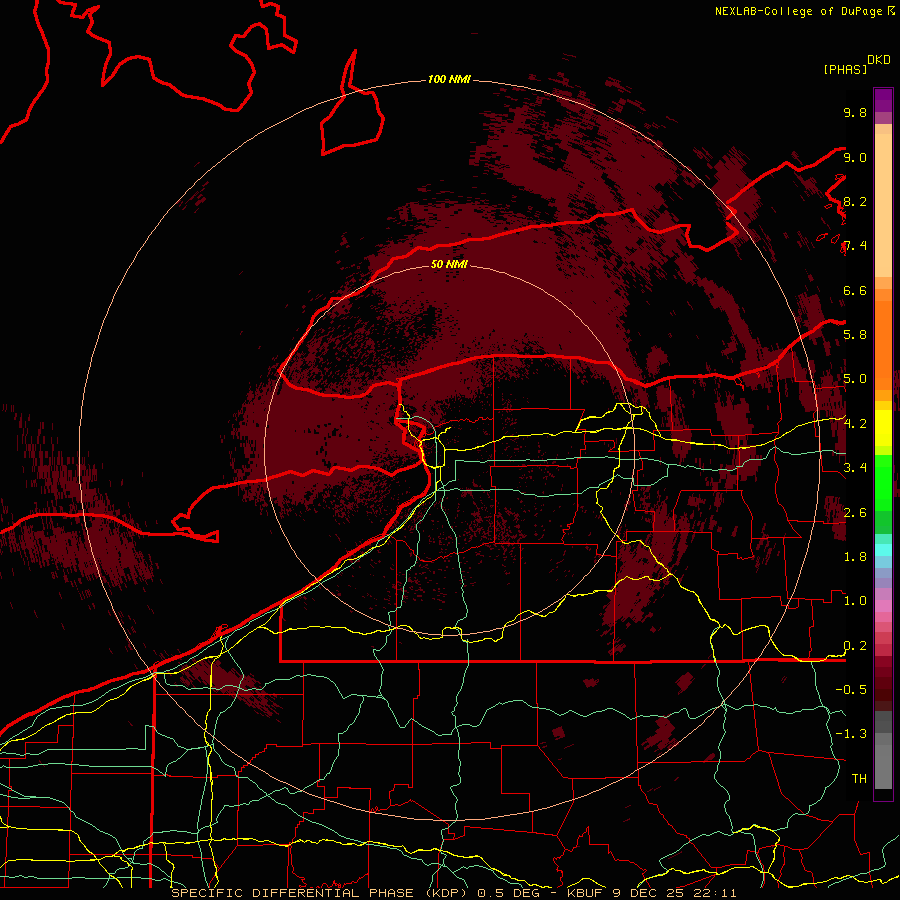Click the -1.3 color scale value
The height and width of the screenshot is (900, 900).
(851, 734)
